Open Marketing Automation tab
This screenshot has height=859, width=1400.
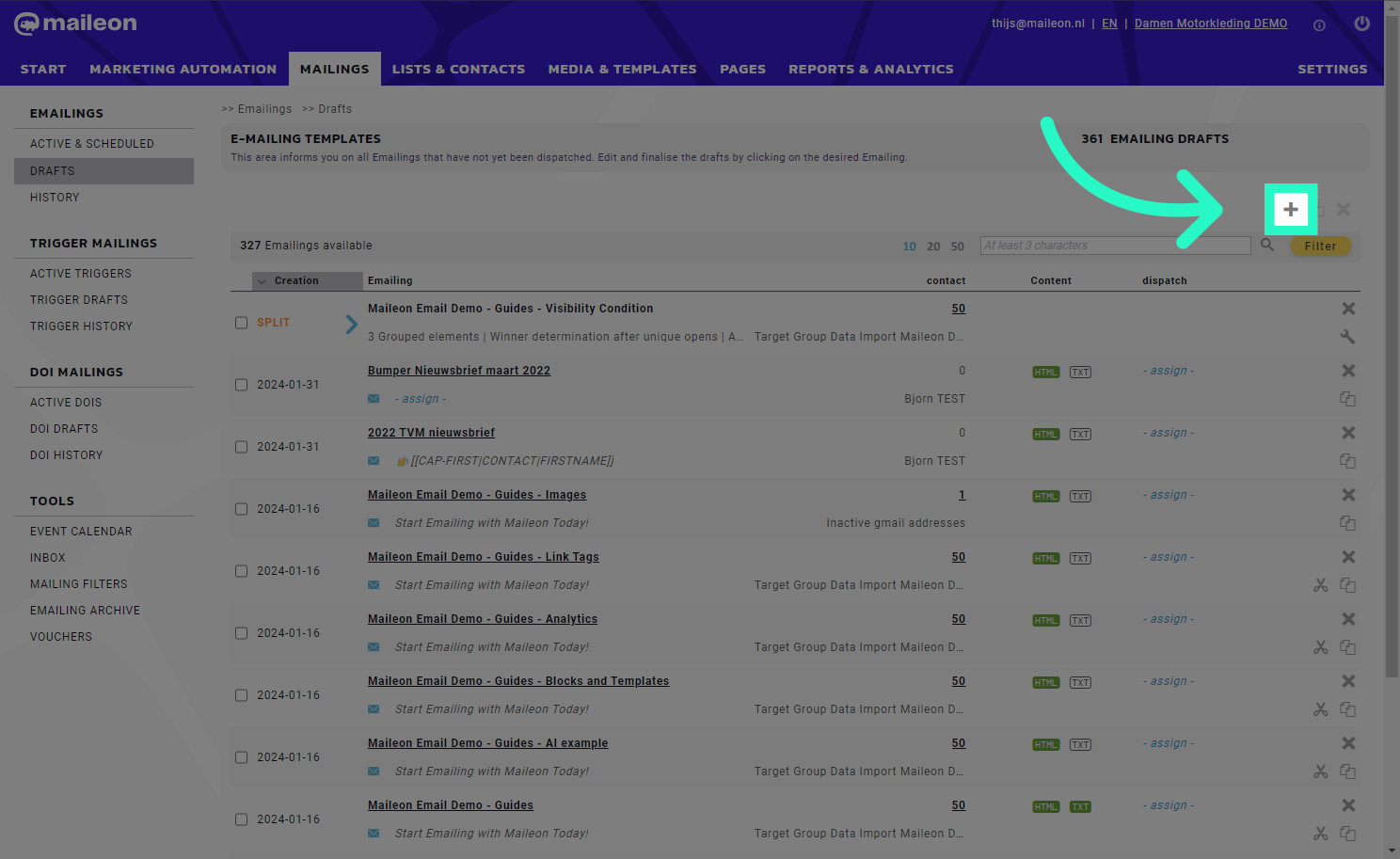click(x=183, y=69)
